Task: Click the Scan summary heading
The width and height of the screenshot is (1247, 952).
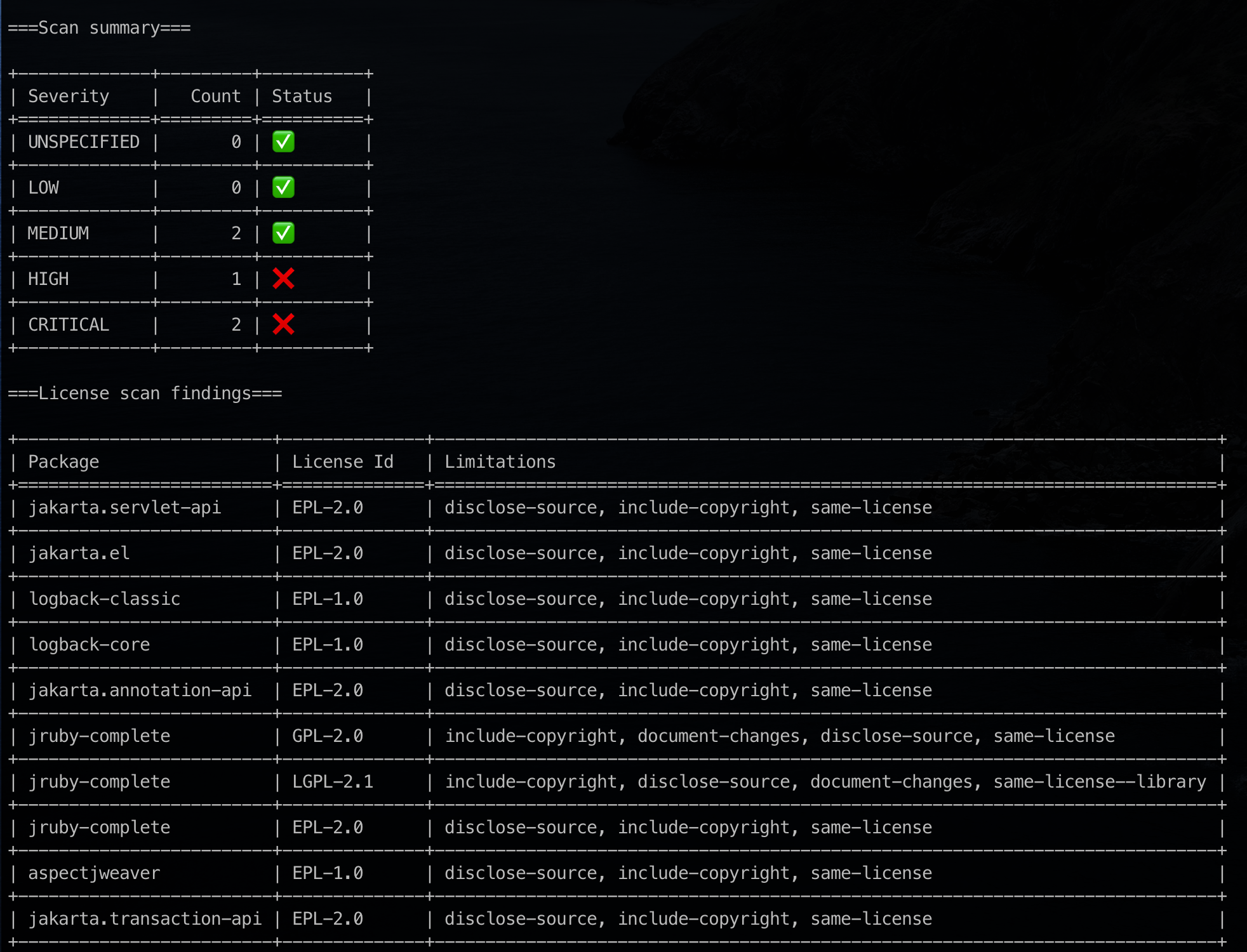Action: tap(99, 28)
